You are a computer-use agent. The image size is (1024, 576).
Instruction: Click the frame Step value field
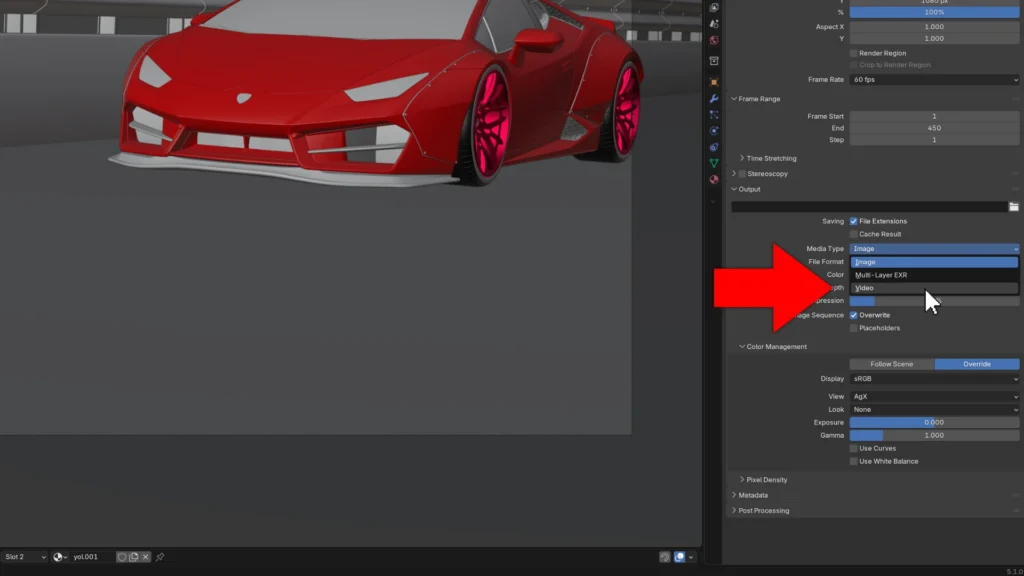point(934,140)
